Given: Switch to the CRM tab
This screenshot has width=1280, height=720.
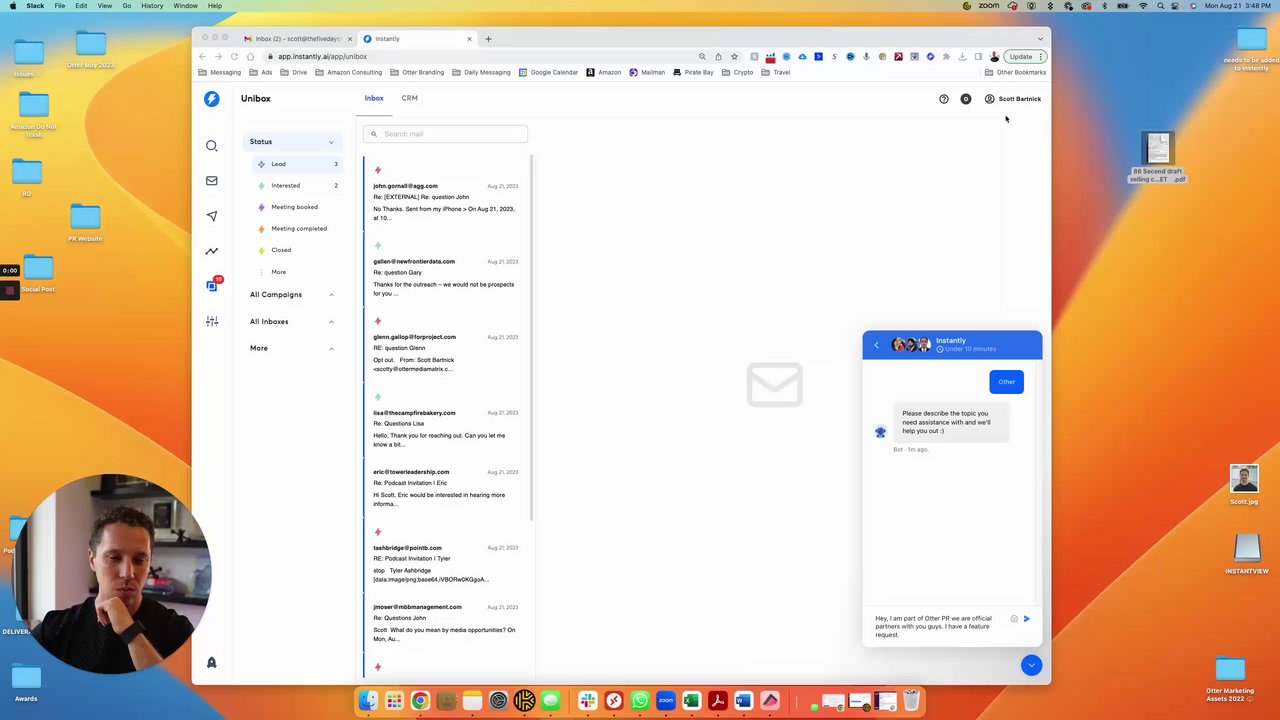Looking at the screenshot, I should pos(409,98).
